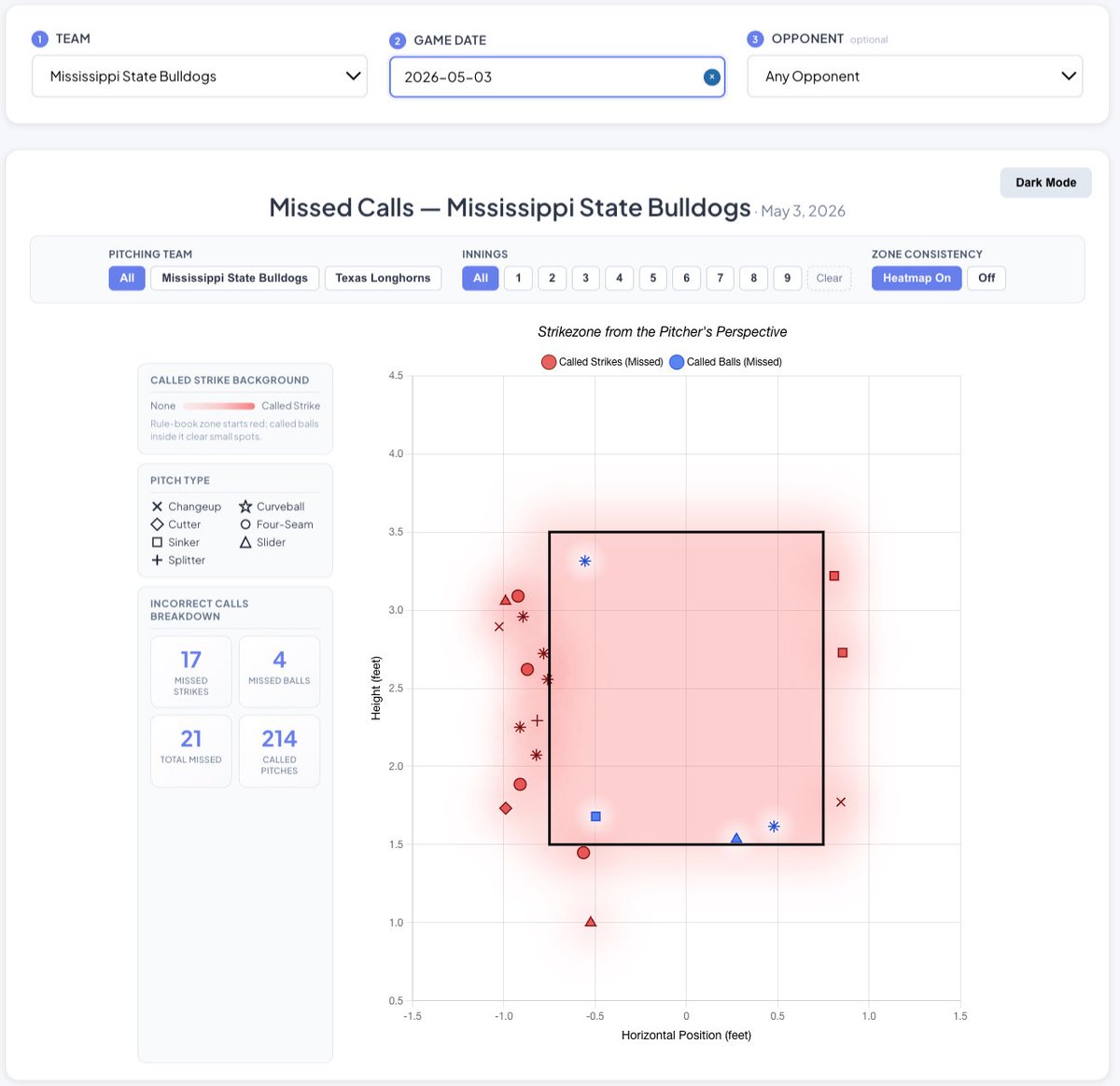1120x1086 pixels.
Task: Click the Four-Seam circle legend icon
Action: (x=245, y=524)
